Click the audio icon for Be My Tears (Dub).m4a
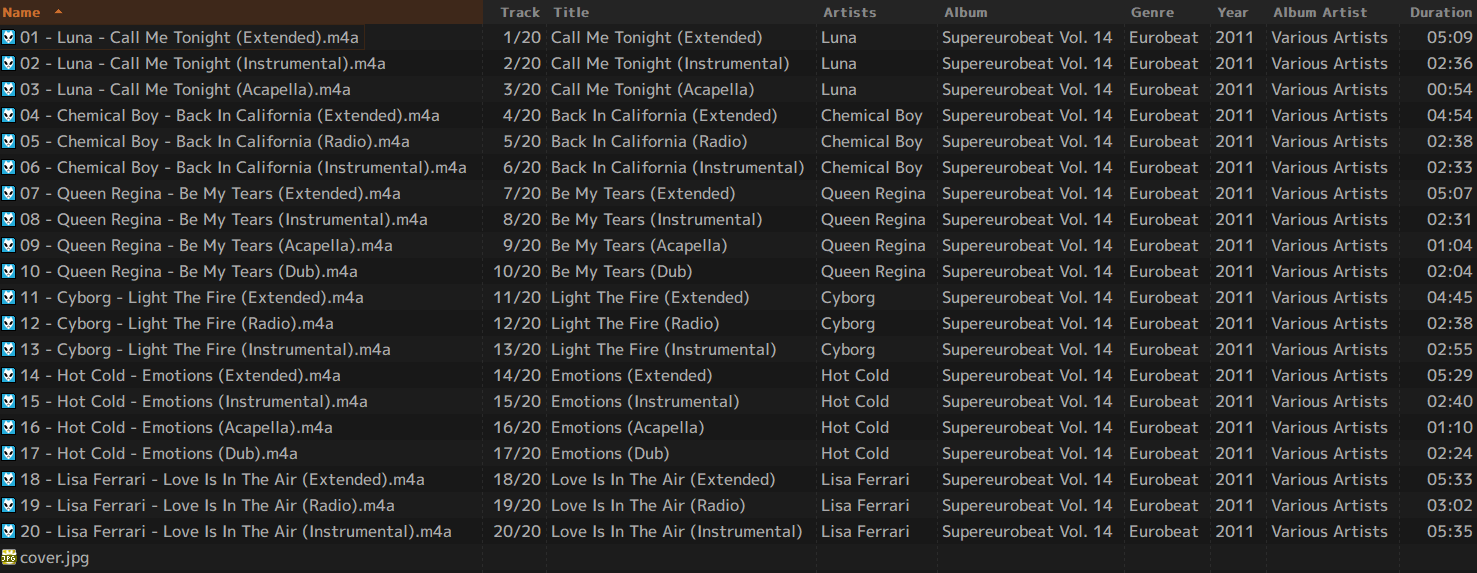The image size is (1477, 573). click(x=9, y=272)
